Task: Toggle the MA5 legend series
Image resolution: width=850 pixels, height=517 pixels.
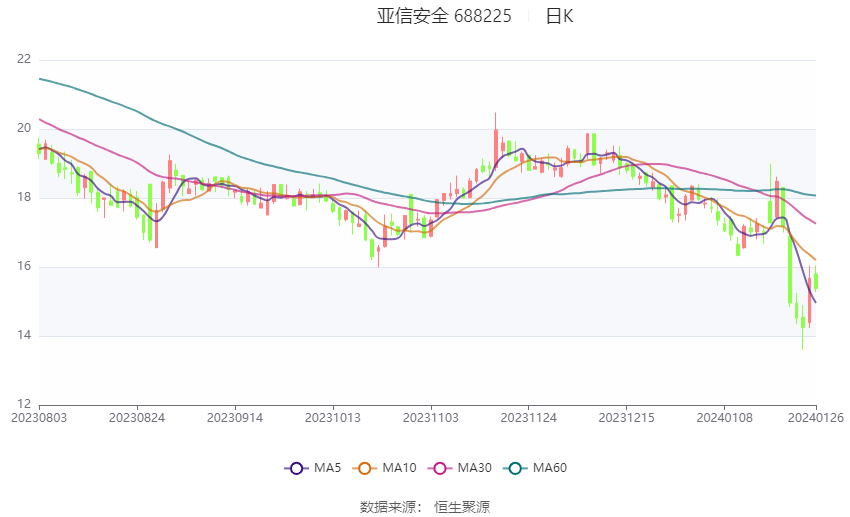Action: tap(313, 468)
